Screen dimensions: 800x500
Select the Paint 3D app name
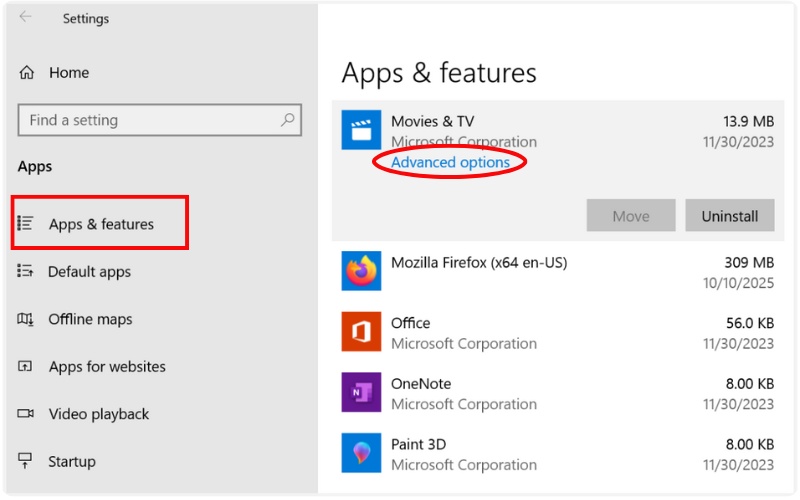[418, 444]
